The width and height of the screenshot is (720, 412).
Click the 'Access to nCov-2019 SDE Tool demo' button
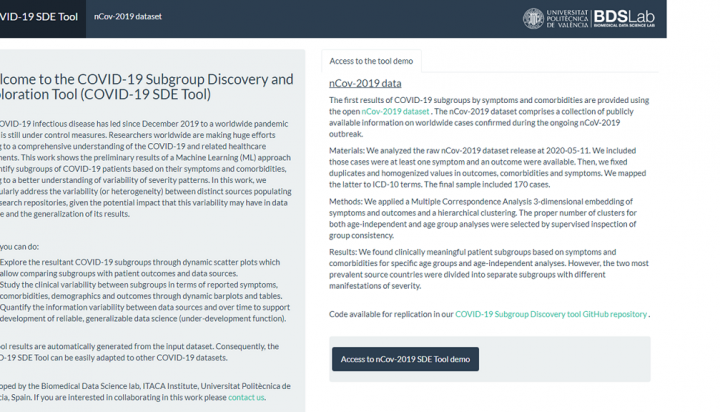405,359
